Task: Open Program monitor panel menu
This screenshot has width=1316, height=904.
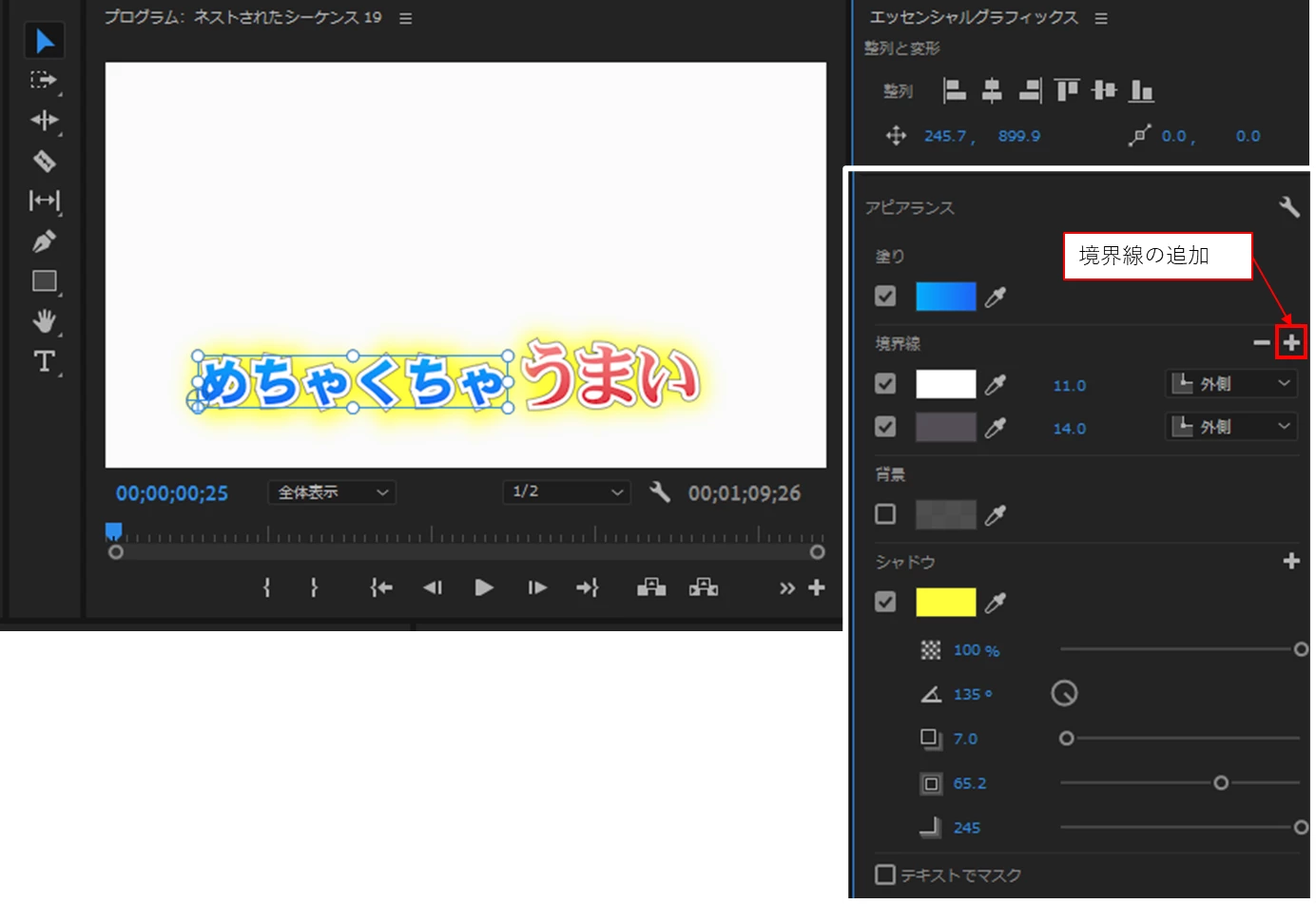Action: (x=406, y=18)
